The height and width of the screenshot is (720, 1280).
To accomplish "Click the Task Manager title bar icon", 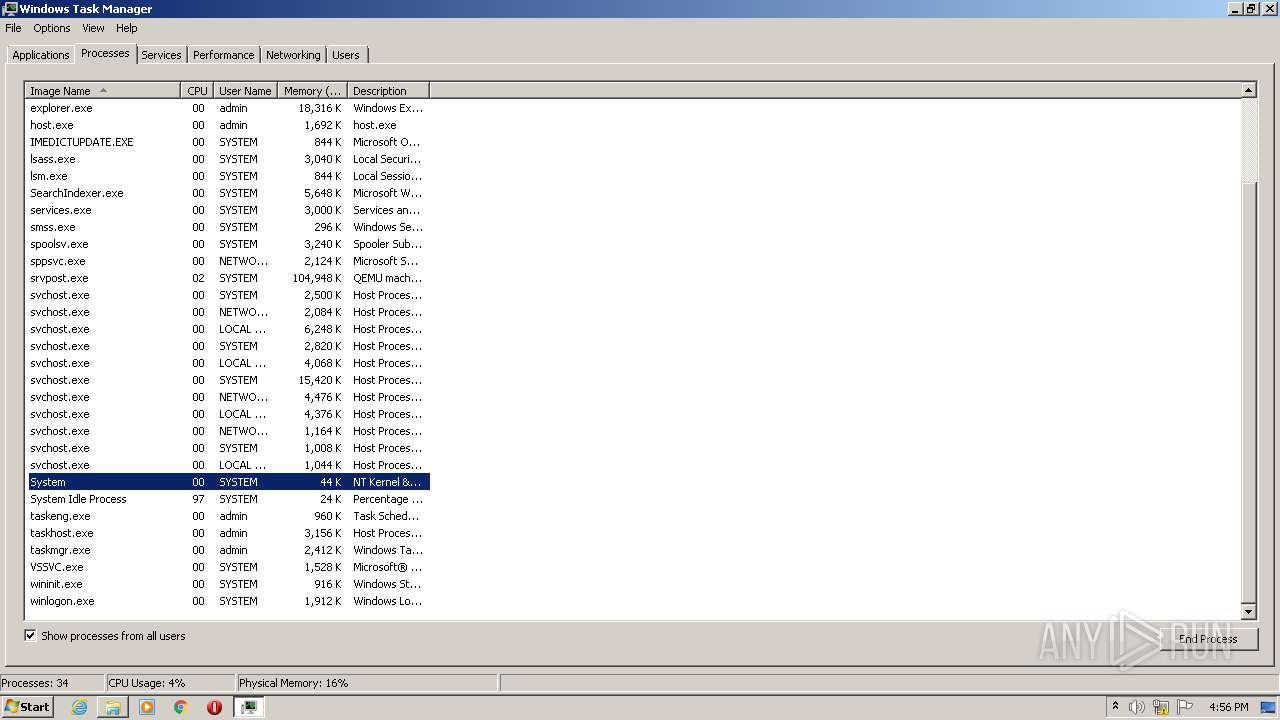I will [x=10, y=8].
